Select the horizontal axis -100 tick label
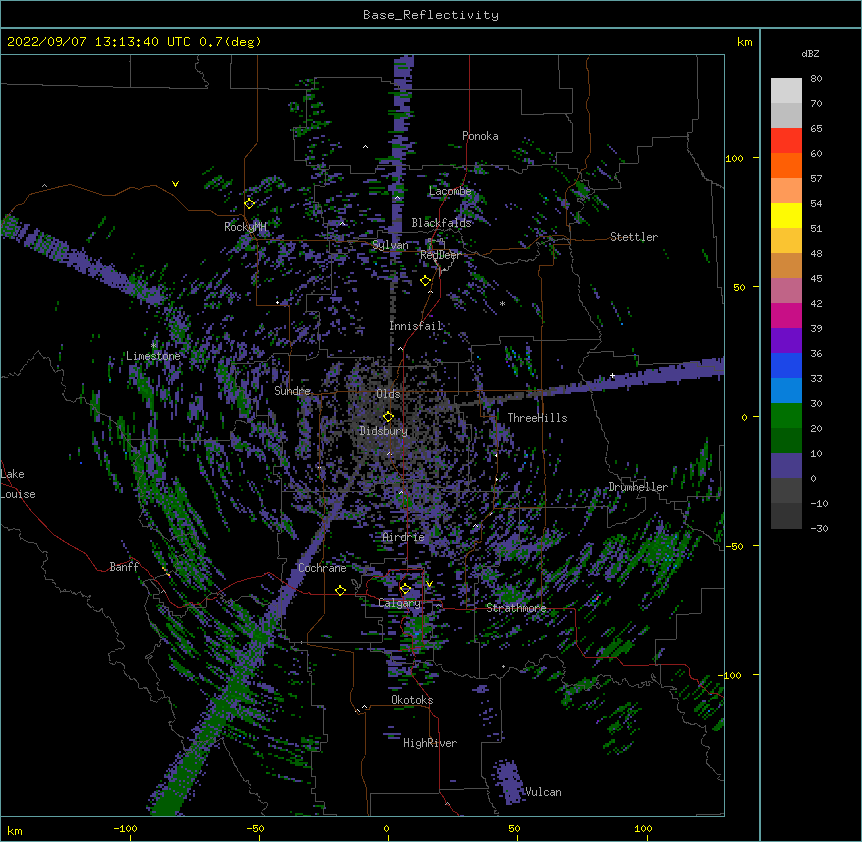Viewport: 862px width, 842px height. [125, 828]
